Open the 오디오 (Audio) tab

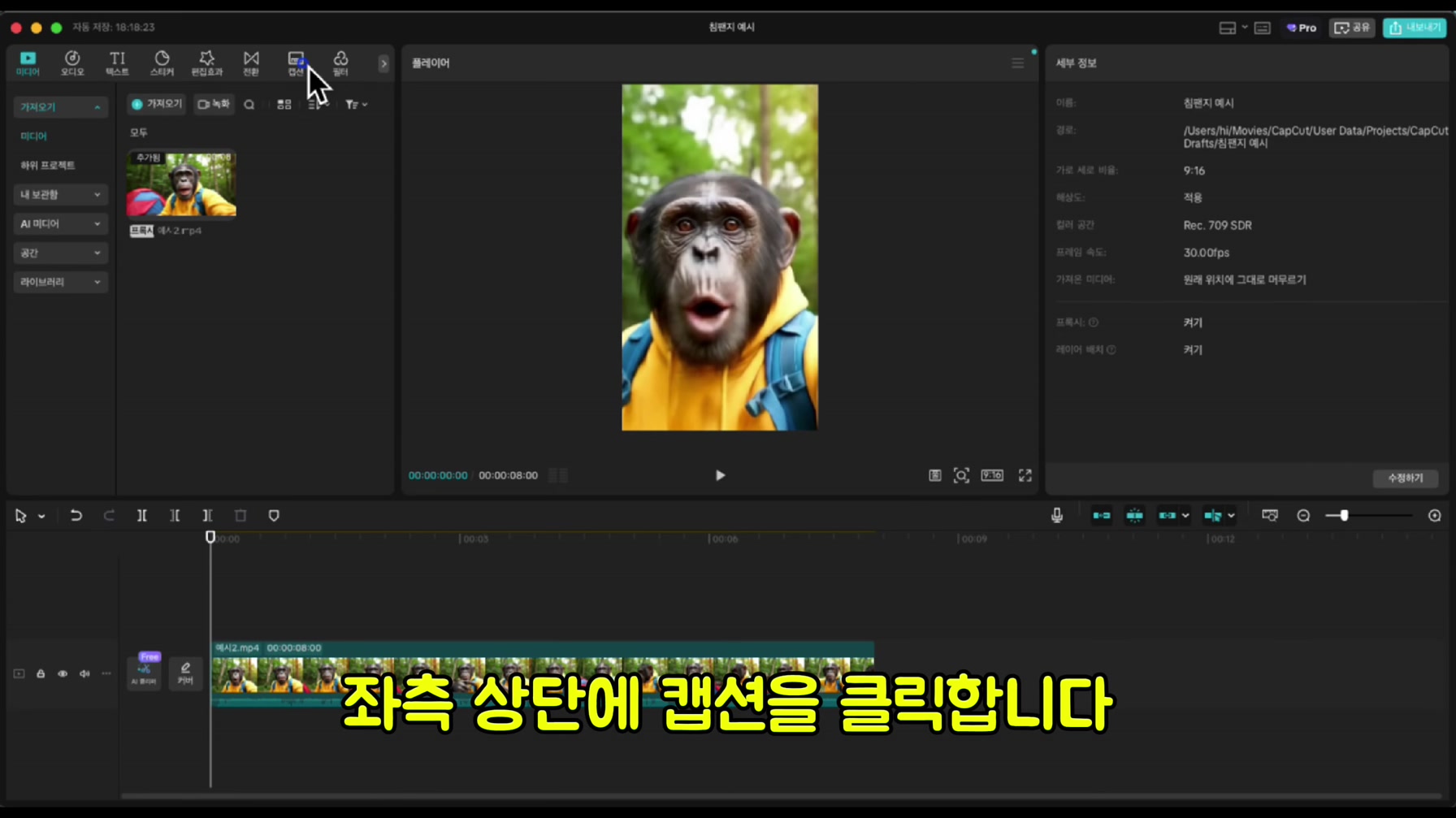72,63
